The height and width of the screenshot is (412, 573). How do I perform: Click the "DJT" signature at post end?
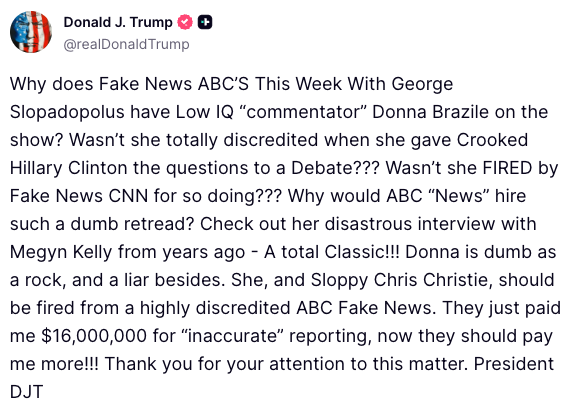tap(27, 392)
